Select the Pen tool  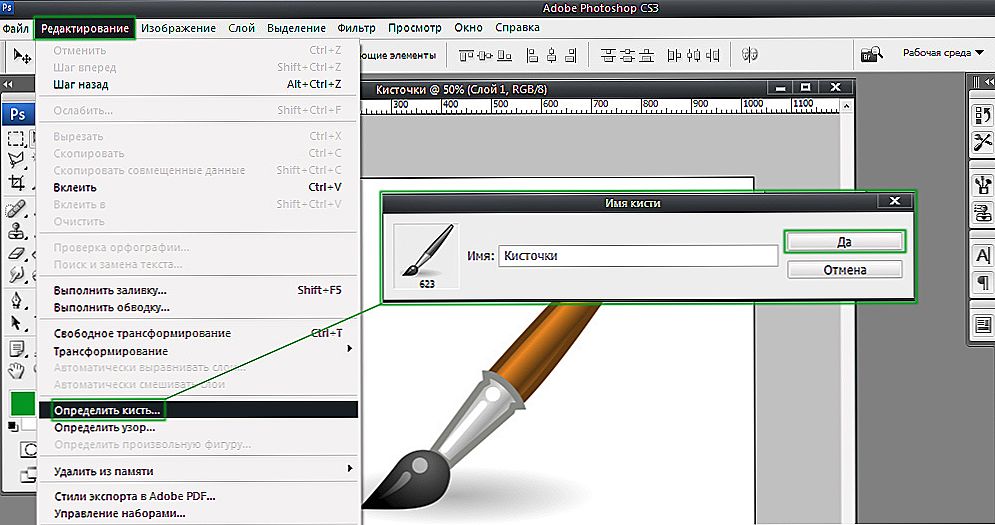point(16,299)
